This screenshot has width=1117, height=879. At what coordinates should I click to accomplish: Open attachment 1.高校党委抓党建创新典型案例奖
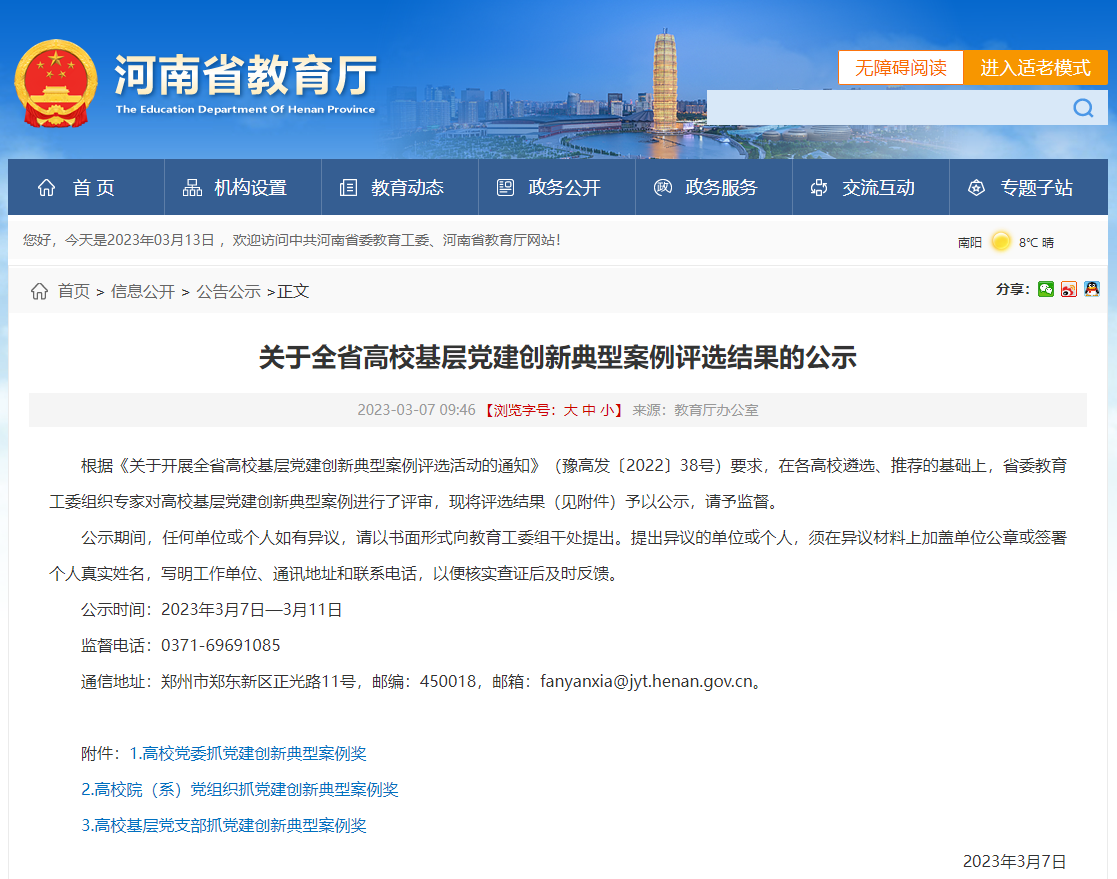[x=248, y=753]
